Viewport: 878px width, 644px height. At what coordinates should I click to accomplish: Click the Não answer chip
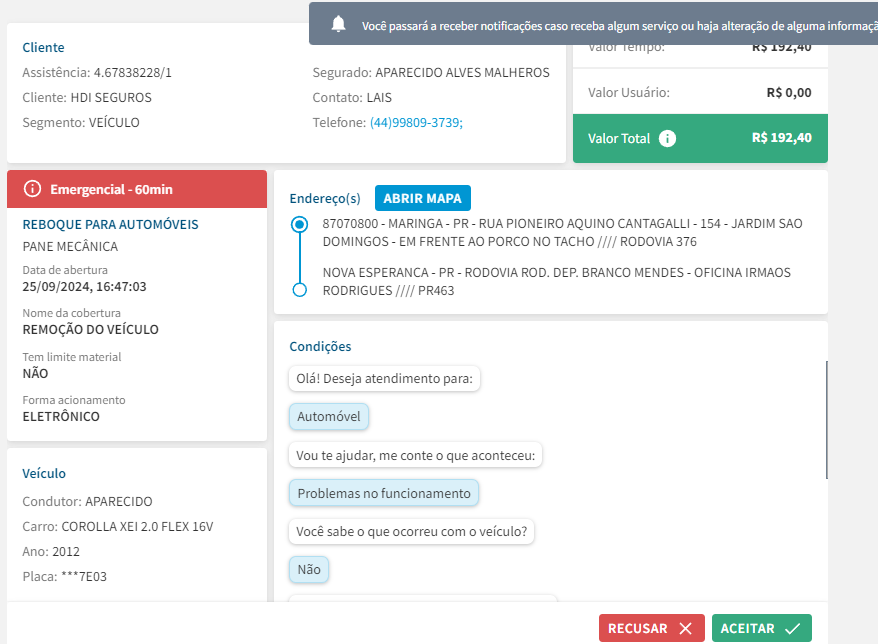pyautogui.click(x=309, y=570)
